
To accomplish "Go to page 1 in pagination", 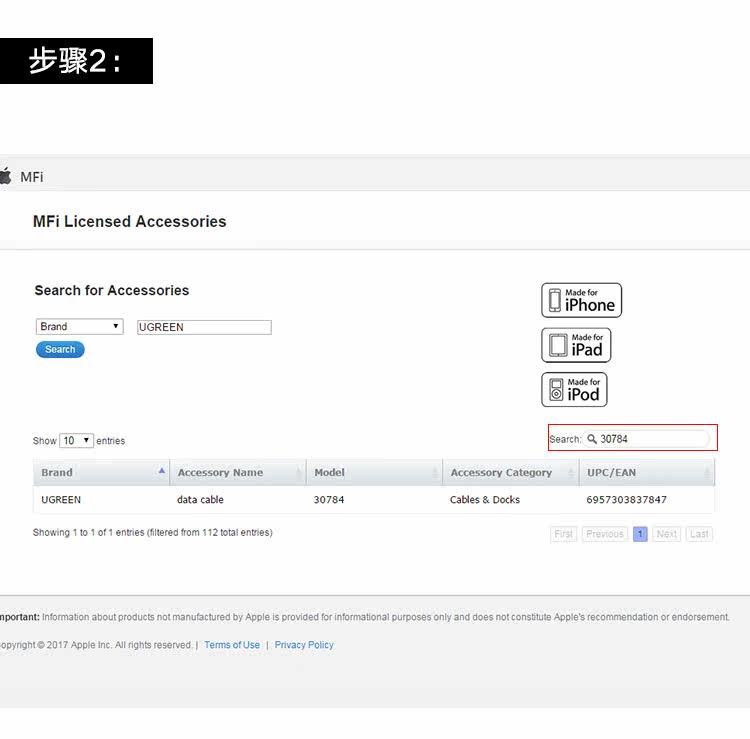I will pos(640,534).
